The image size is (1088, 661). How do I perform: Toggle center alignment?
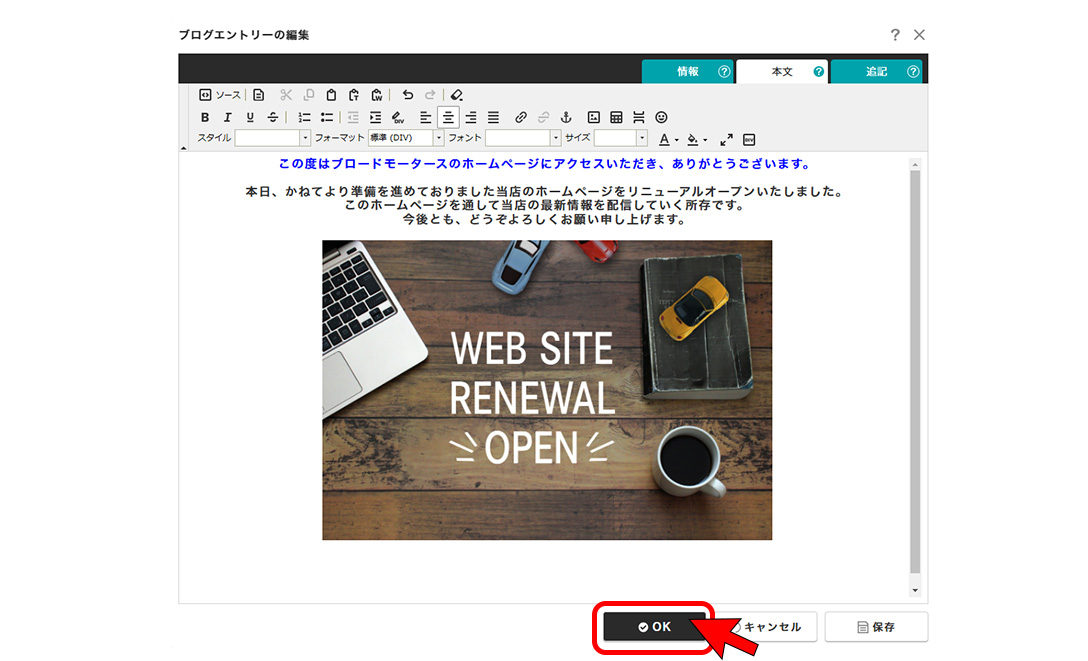point(449,118)
